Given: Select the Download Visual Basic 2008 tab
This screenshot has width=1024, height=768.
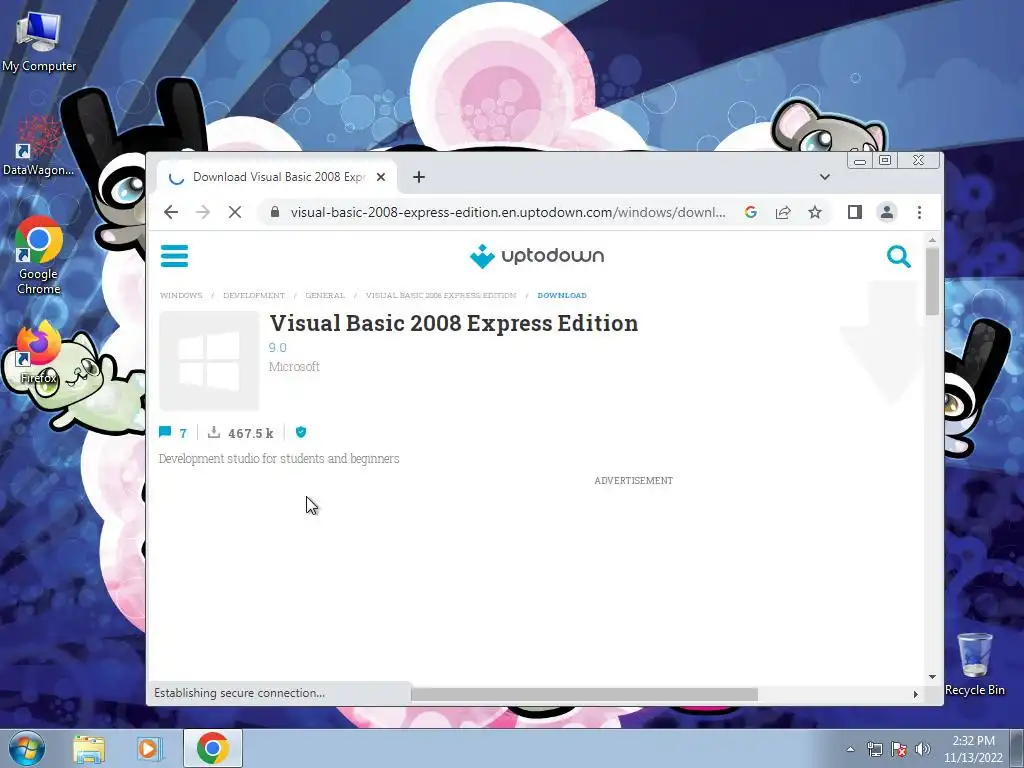Looking at the screenshot, I should pos(277,177).
